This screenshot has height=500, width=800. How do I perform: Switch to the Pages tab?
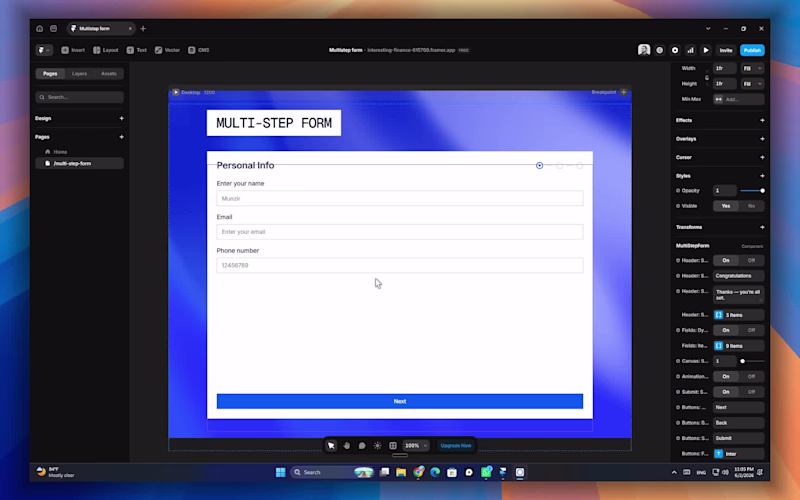point(50,73)
